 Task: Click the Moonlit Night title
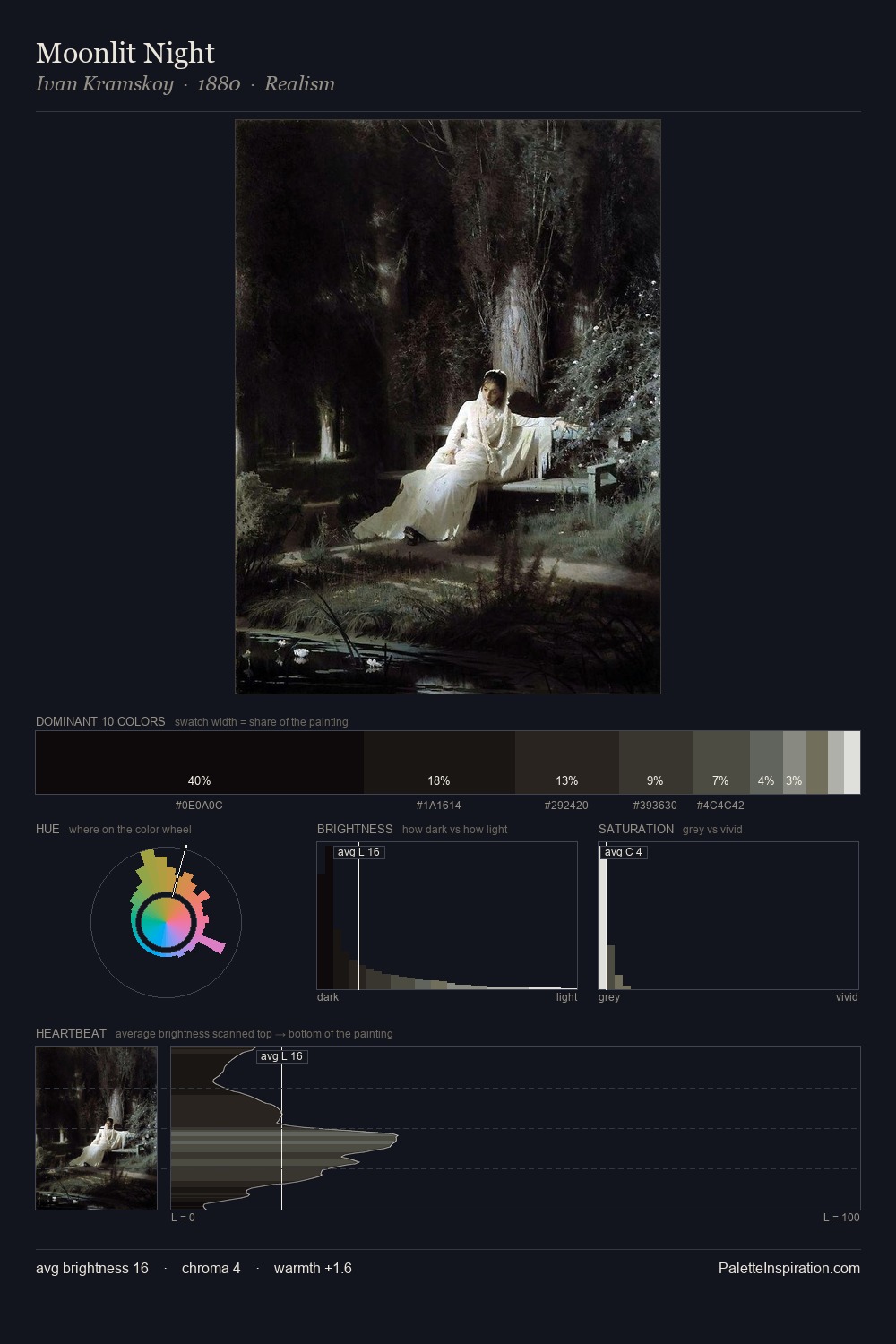pos(125,53)
